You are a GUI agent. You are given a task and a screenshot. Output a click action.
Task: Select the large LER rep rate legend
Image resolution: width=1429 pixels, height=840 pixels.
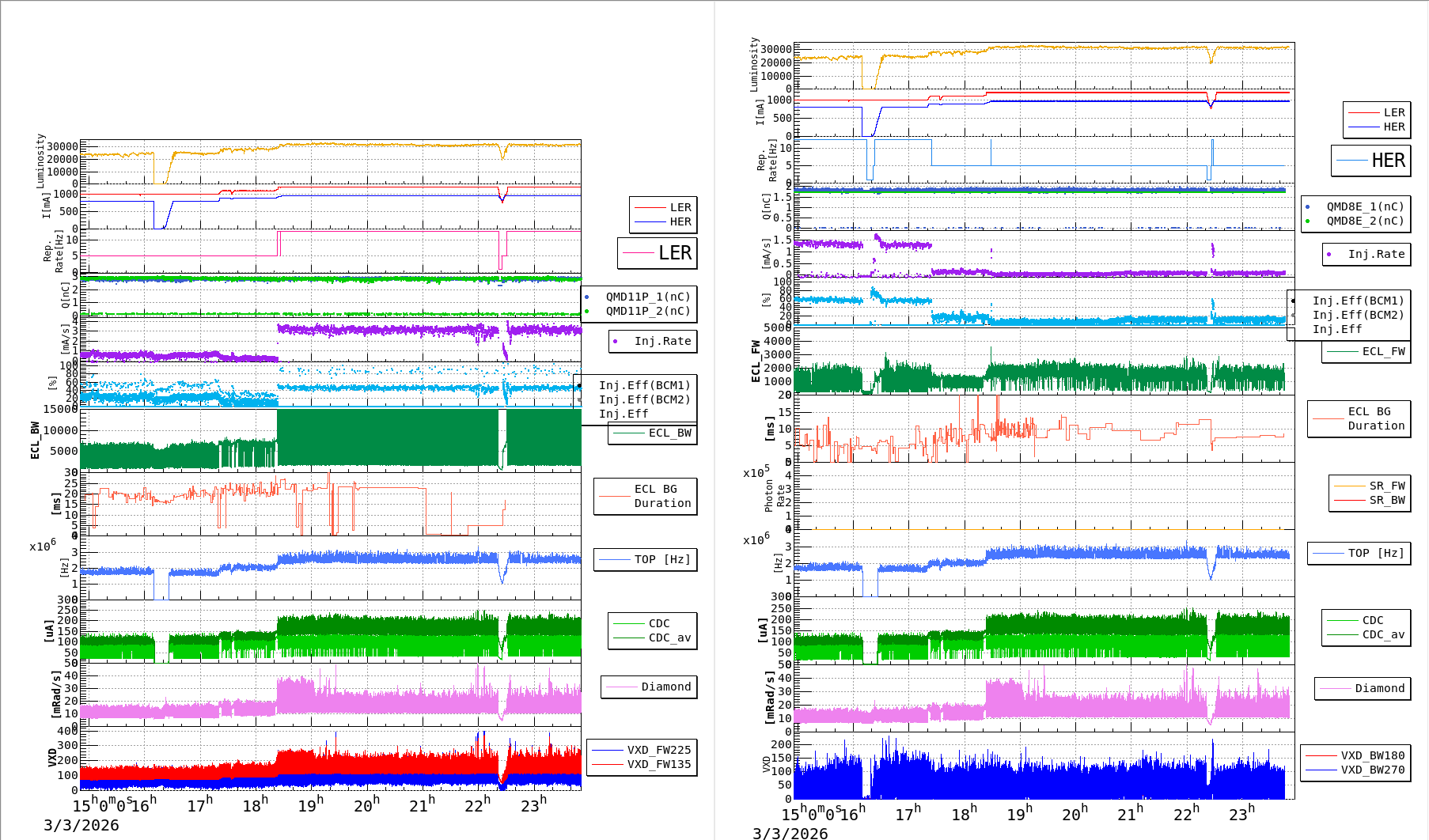[657, 253]
